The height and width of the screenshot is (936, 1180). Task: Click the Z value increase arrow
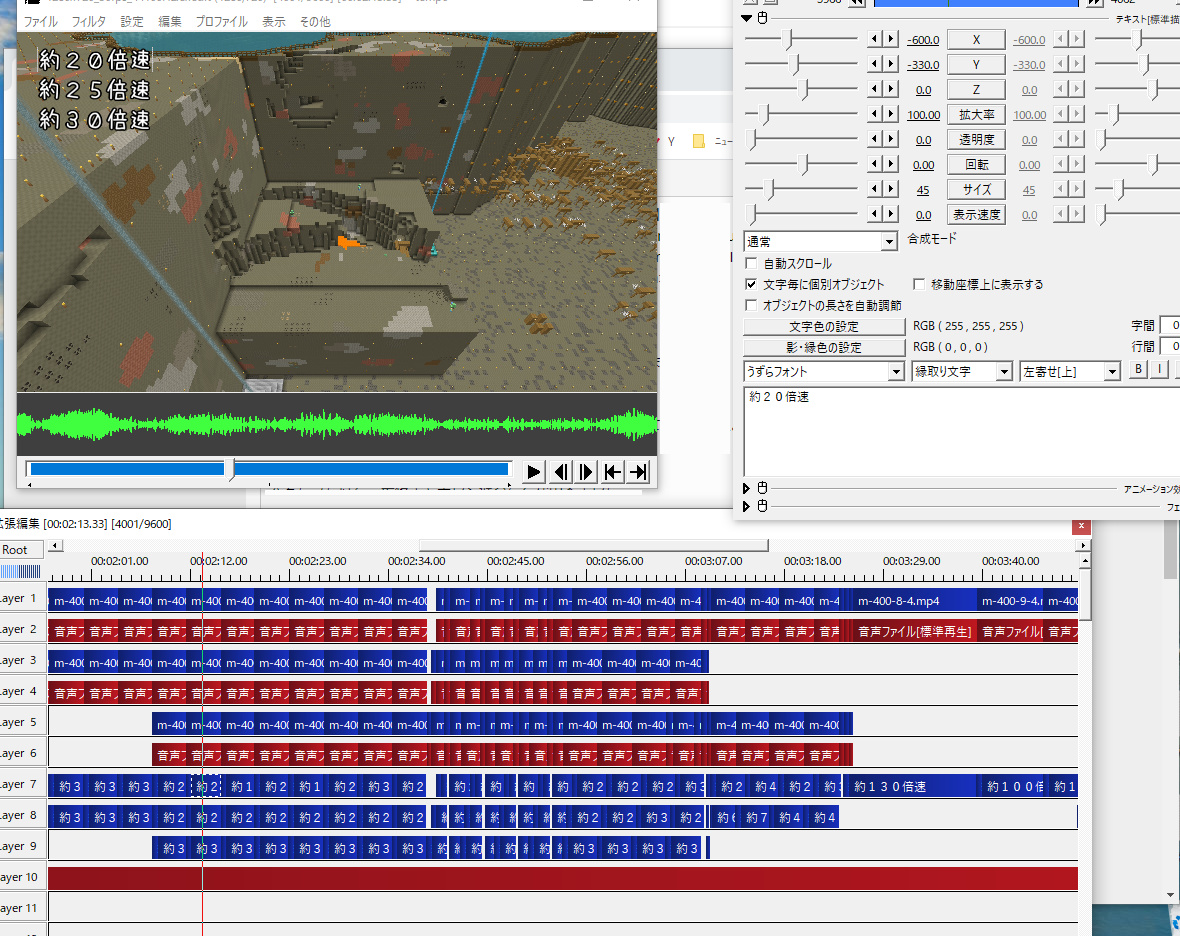[891, 89]
